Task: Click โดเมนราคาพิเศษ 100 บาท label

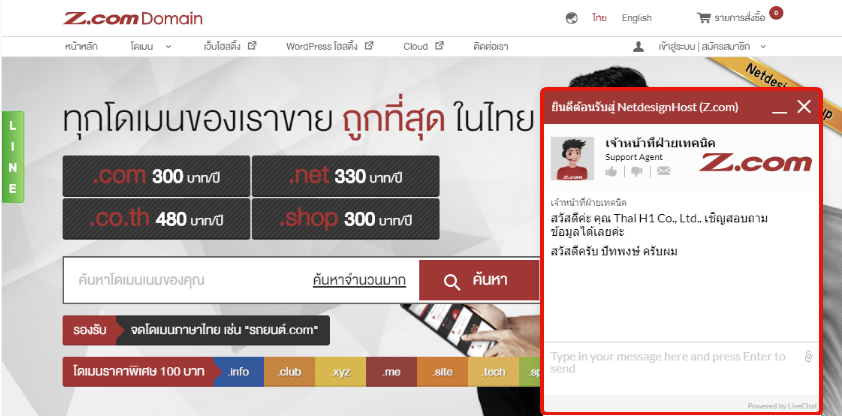Action: (x=139, y=371)
